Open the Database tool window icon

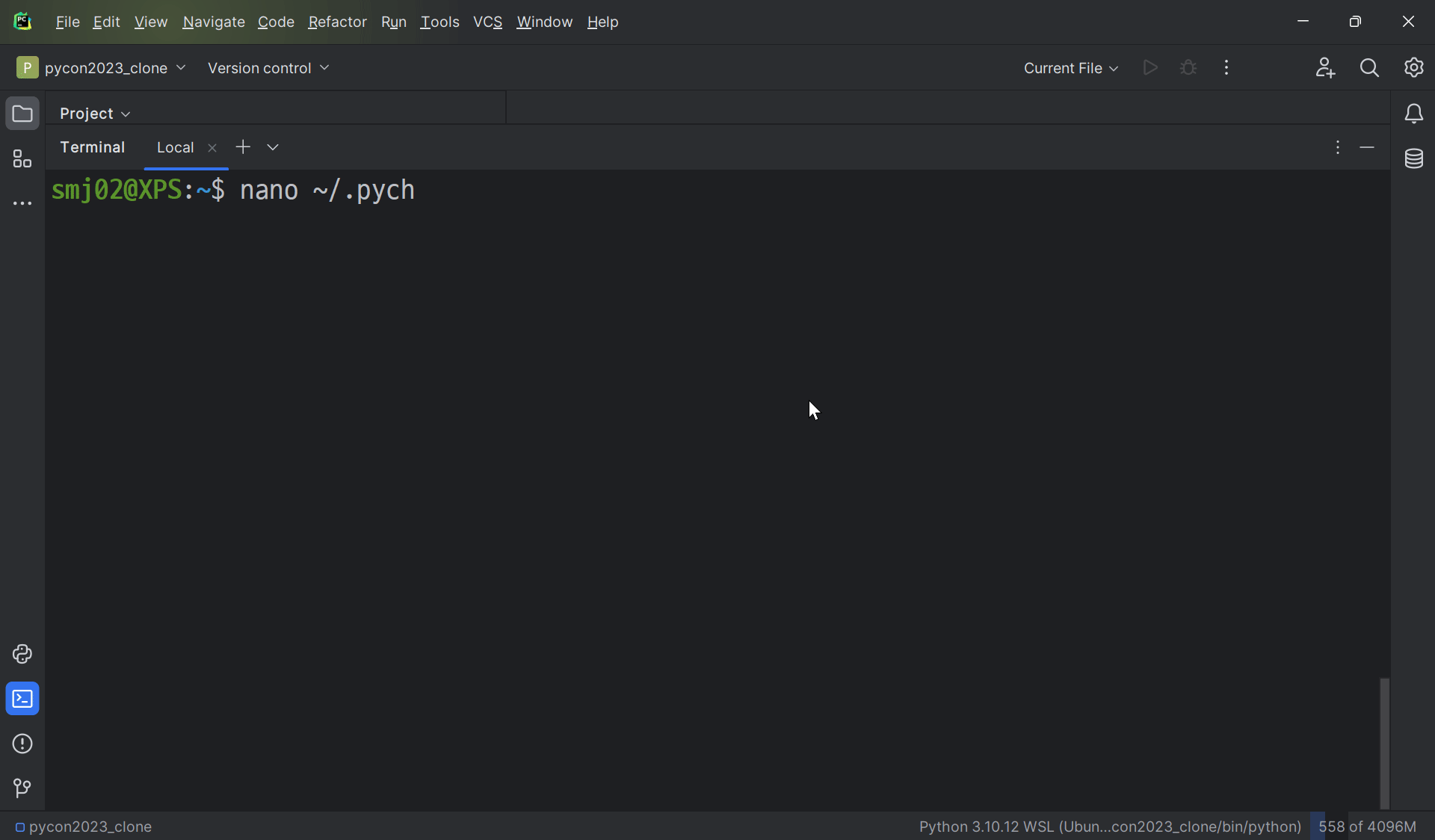pyautogui.click(x=1413, y=158)
